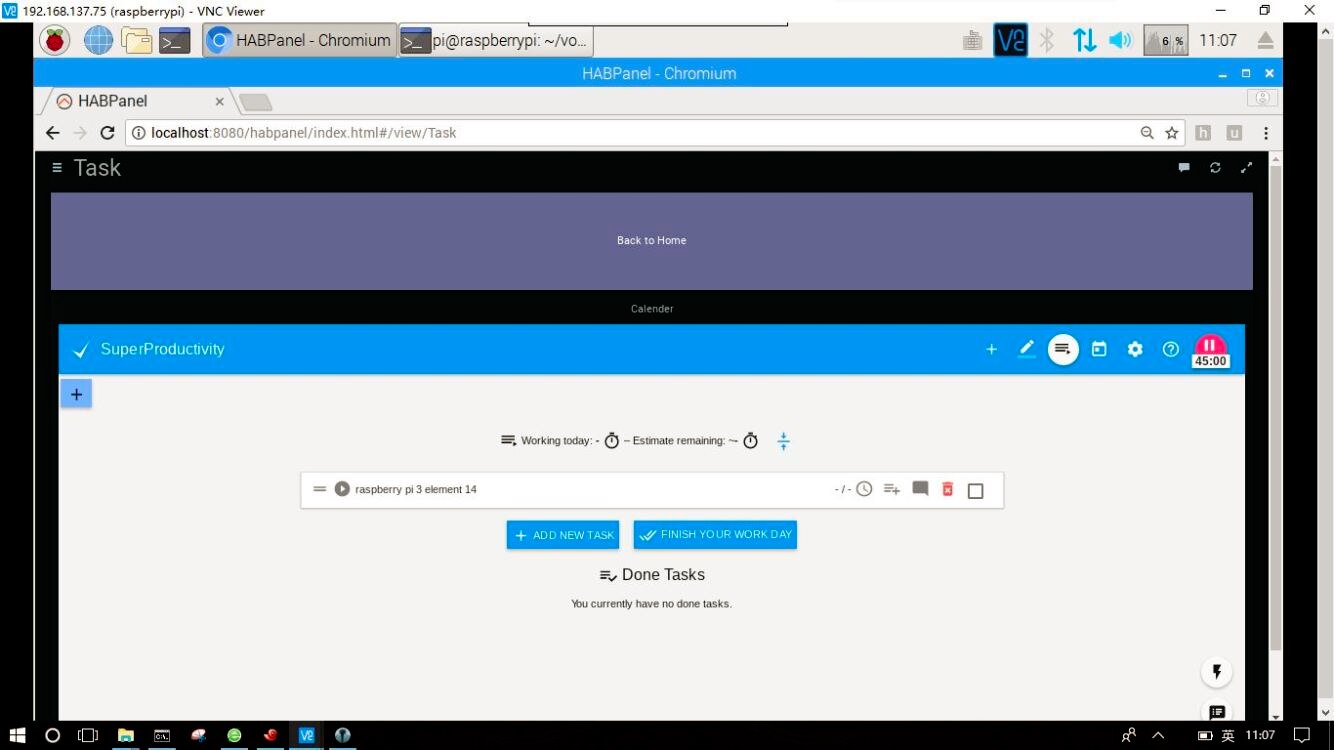Click the lightning bolt floating button
Screen dimensions: 1334x750
pos(1217,672)
